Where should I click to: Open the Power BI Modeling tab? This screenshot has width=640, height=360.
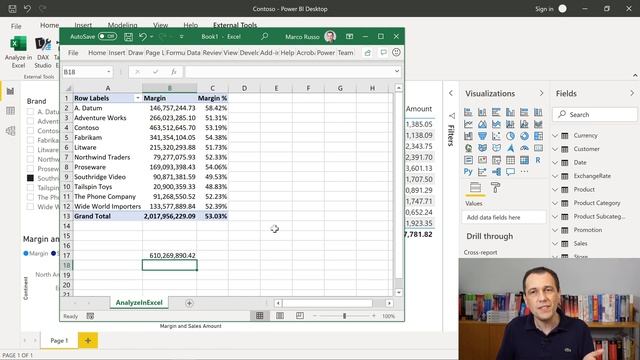coord(122,25)
